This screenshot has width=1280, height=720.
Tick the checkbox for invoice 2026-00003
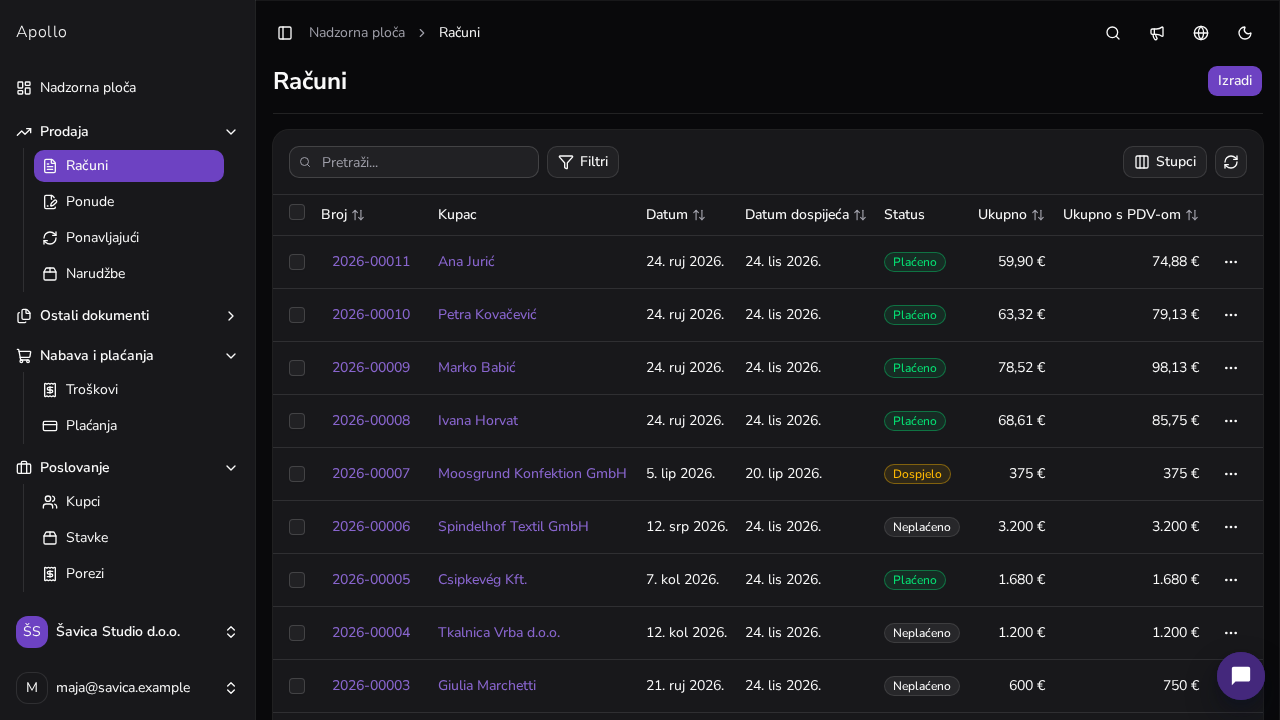(297, 686)
